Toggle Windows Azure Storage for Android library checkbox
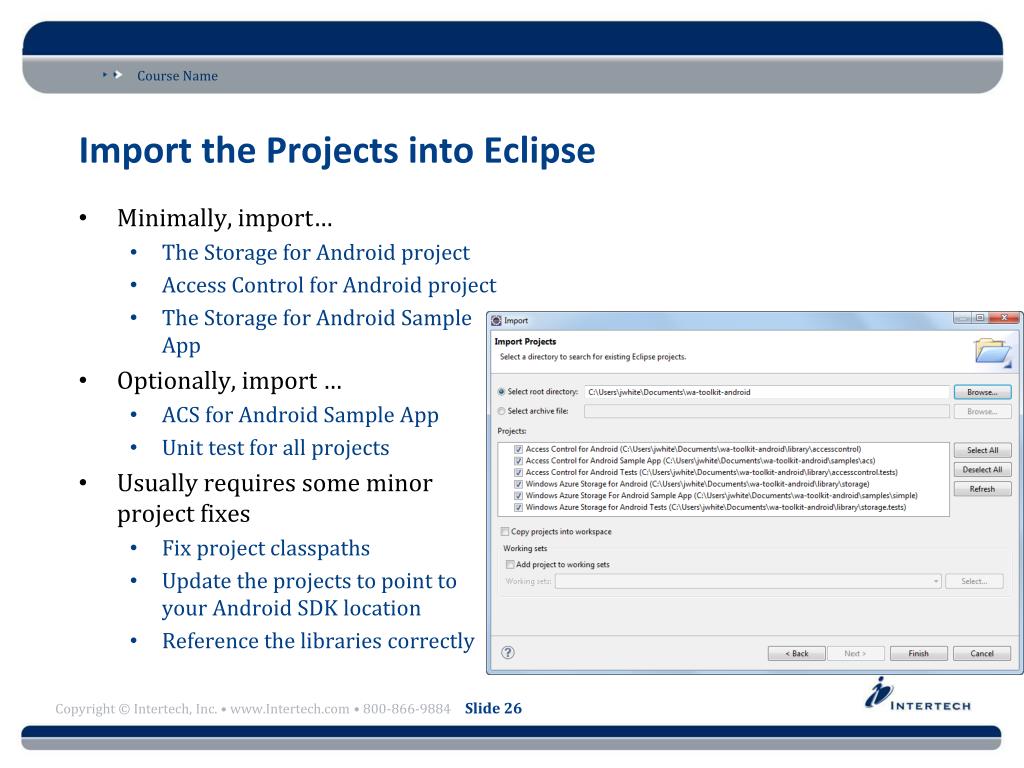Viewport: 1024px width, 768px height. (x=519, y=484)
